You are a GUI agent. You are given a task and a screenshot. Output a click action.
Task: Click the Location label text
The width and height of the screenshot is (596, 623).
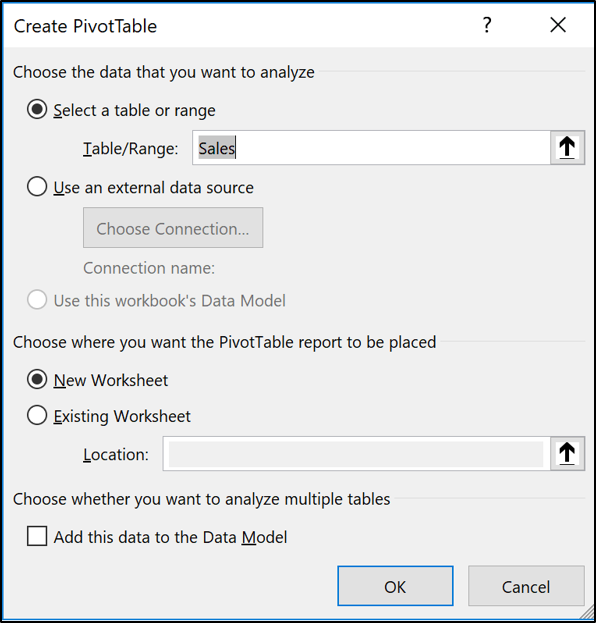pos(116,455)
